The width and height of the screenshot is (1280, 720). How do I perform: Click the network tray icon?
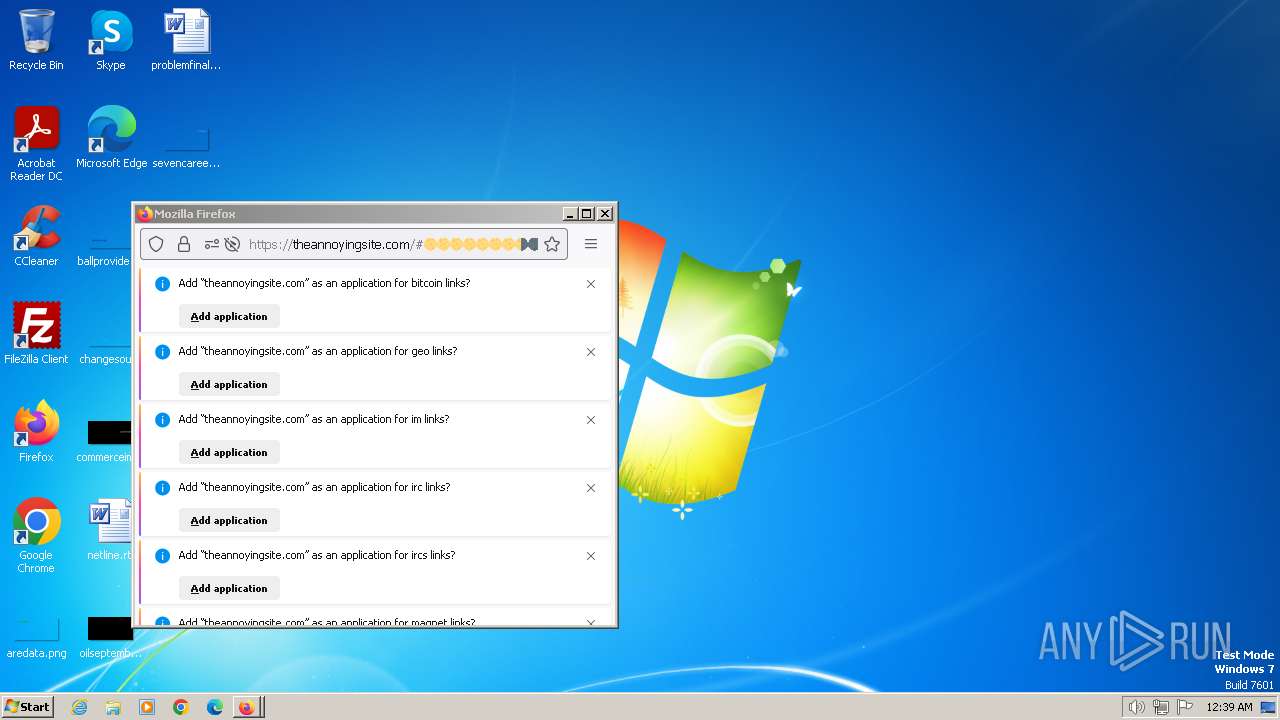pyautogui.click(x=1161, y=707)
